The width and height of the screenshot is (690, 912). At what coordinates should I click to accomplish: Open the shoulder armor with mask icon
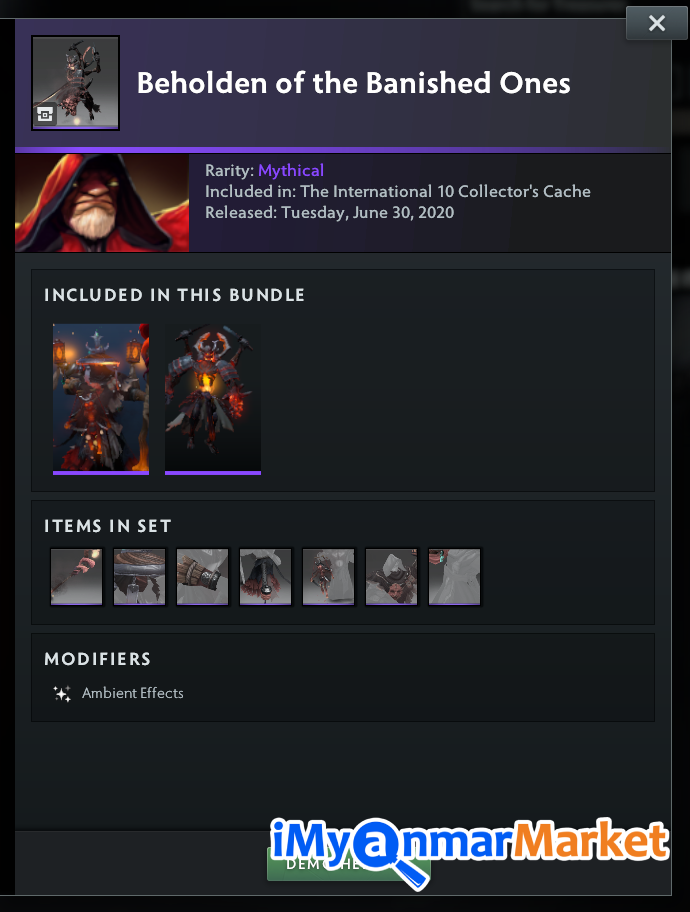[392, 576]
